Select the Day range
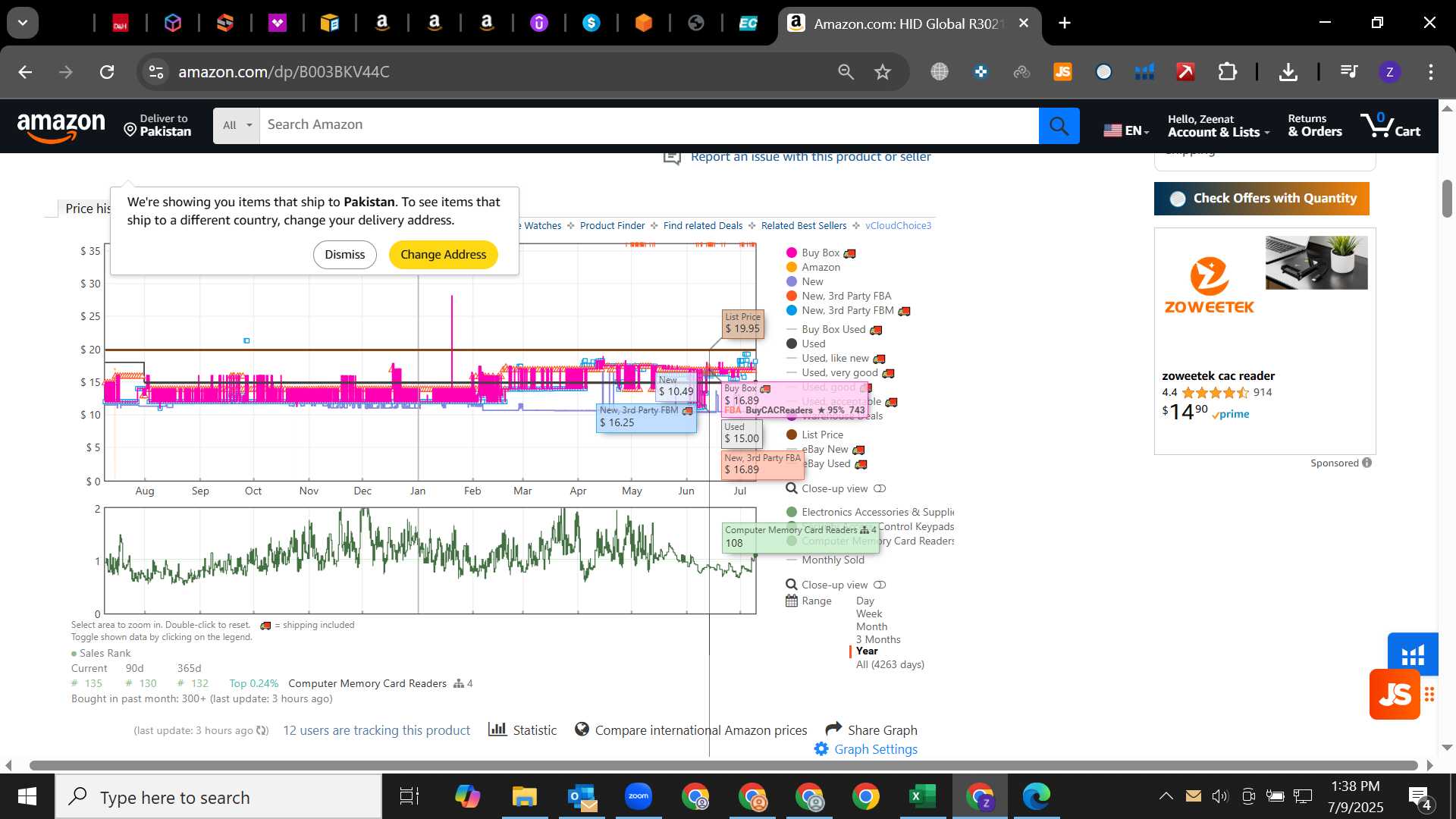 click(x=864, y=601)
